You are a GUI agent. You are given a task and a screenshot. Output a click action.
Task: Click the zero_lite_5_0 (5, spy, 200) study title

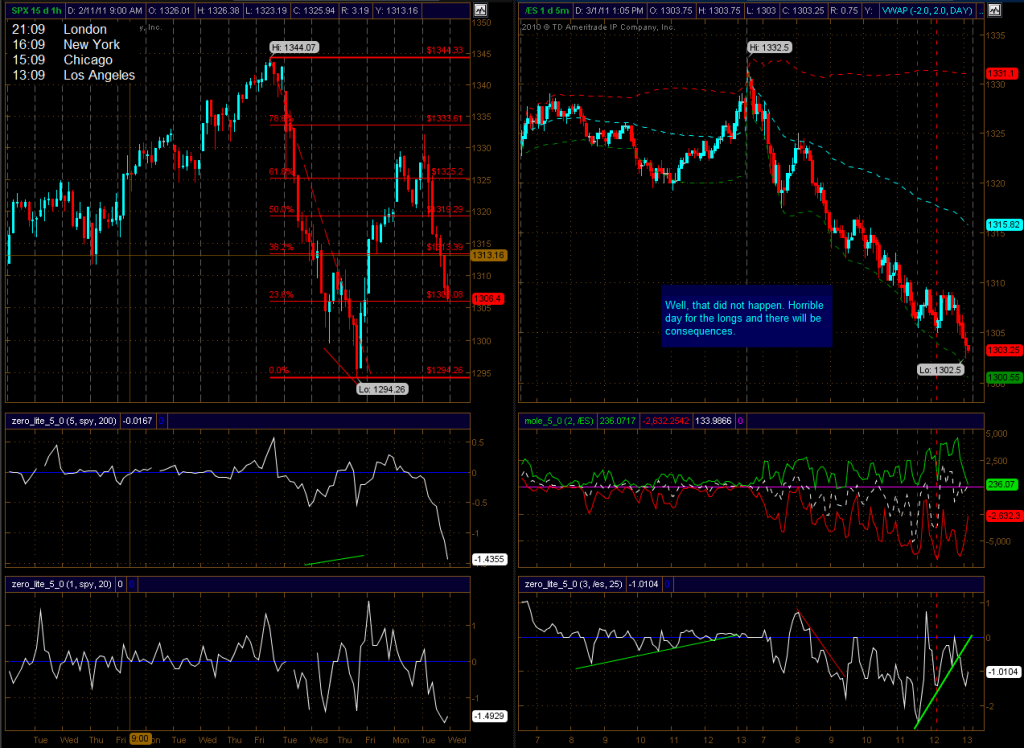tap(62, 421)
